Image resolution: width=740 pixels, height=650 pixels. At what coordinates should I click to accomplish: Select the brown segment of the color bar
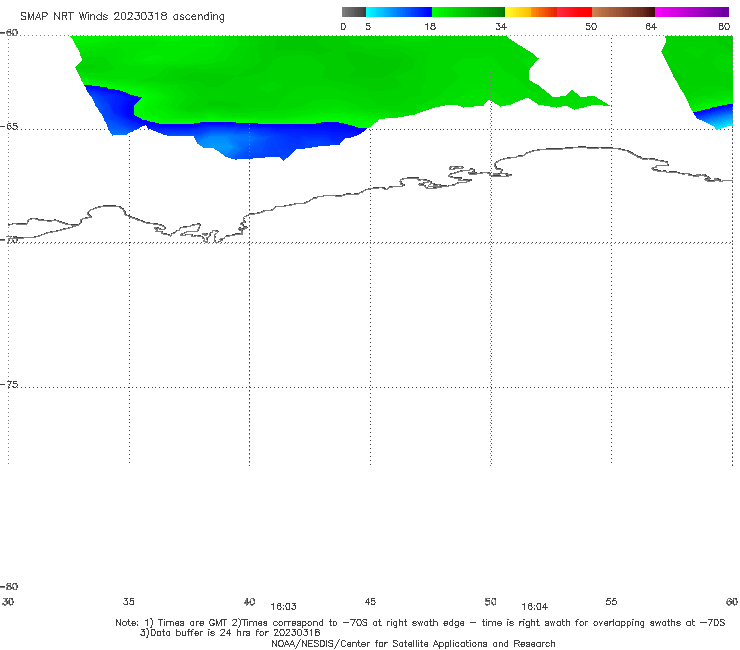[623, 12]
